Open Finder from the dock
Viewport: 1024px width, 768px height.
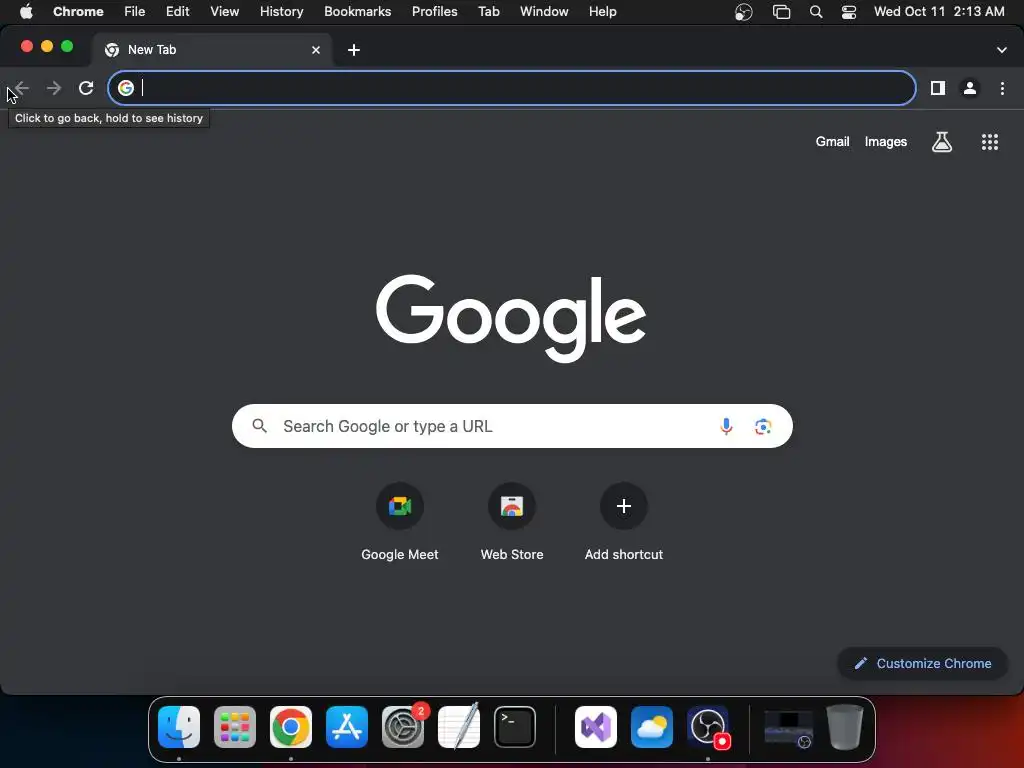point(179,726)
